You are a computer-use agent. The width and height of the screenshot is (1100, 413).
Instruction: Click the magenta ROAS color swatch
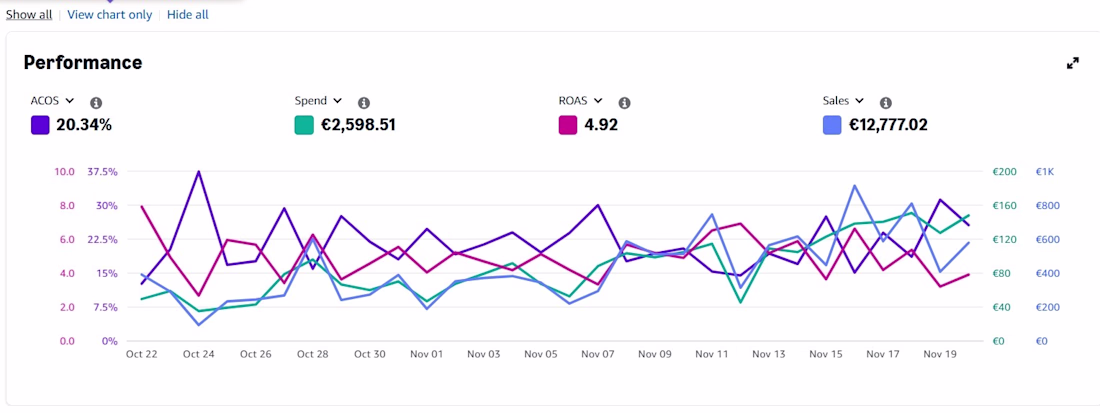568,126
